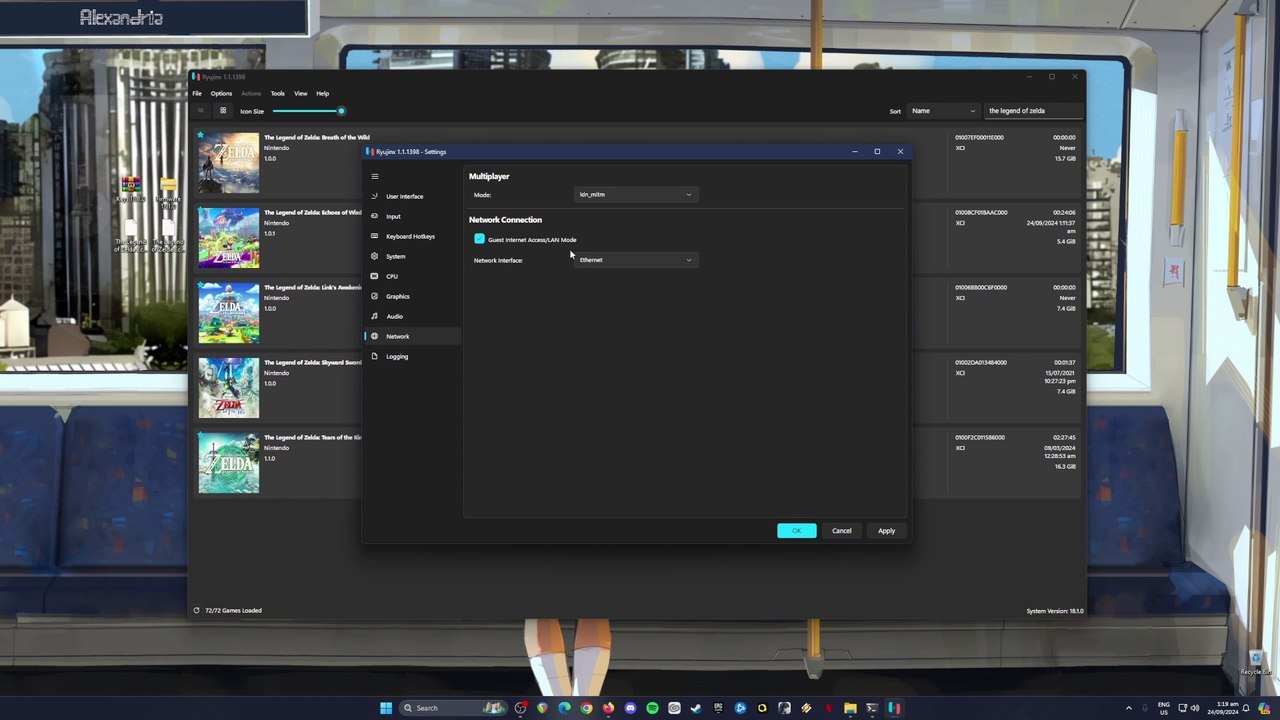Open File menu in Ryujinx
Screen dimensions: 1280x720
coord(197,94)
